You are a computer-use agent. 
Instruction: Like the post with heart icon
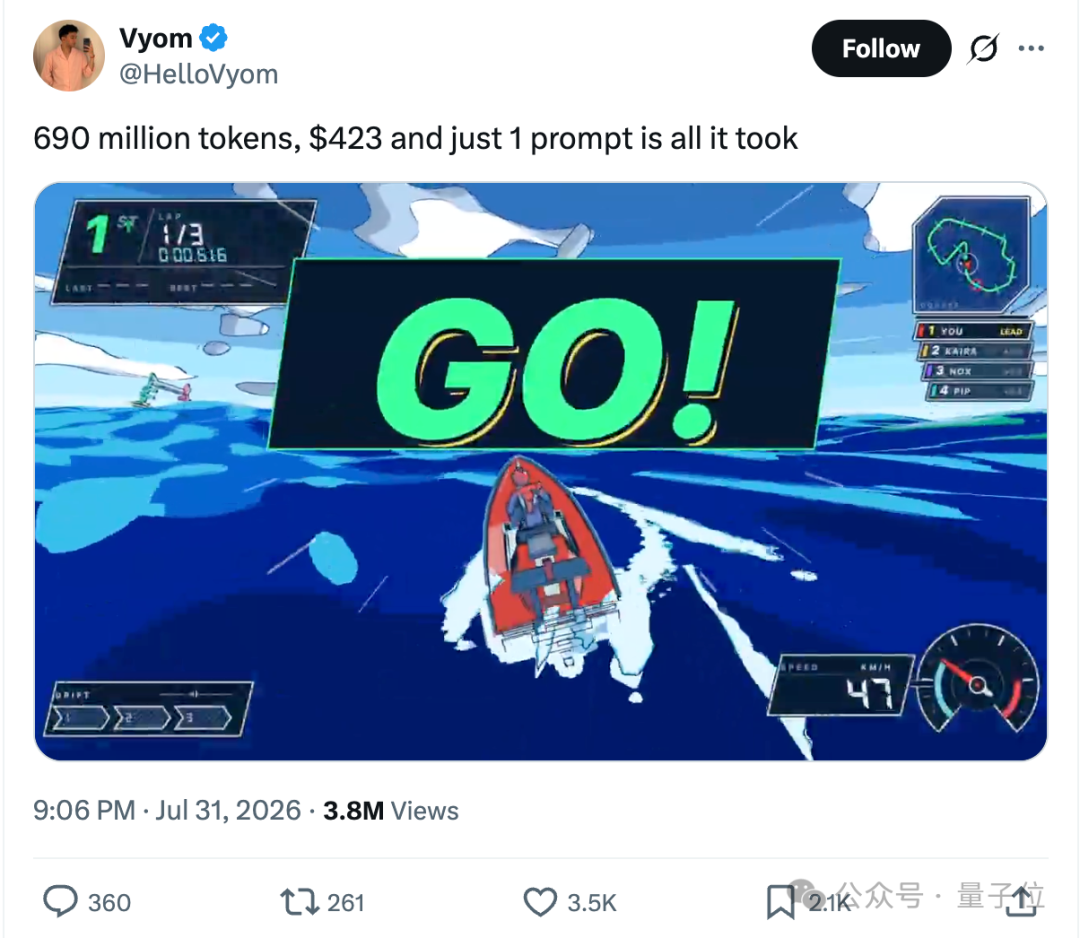click(540, 901)
